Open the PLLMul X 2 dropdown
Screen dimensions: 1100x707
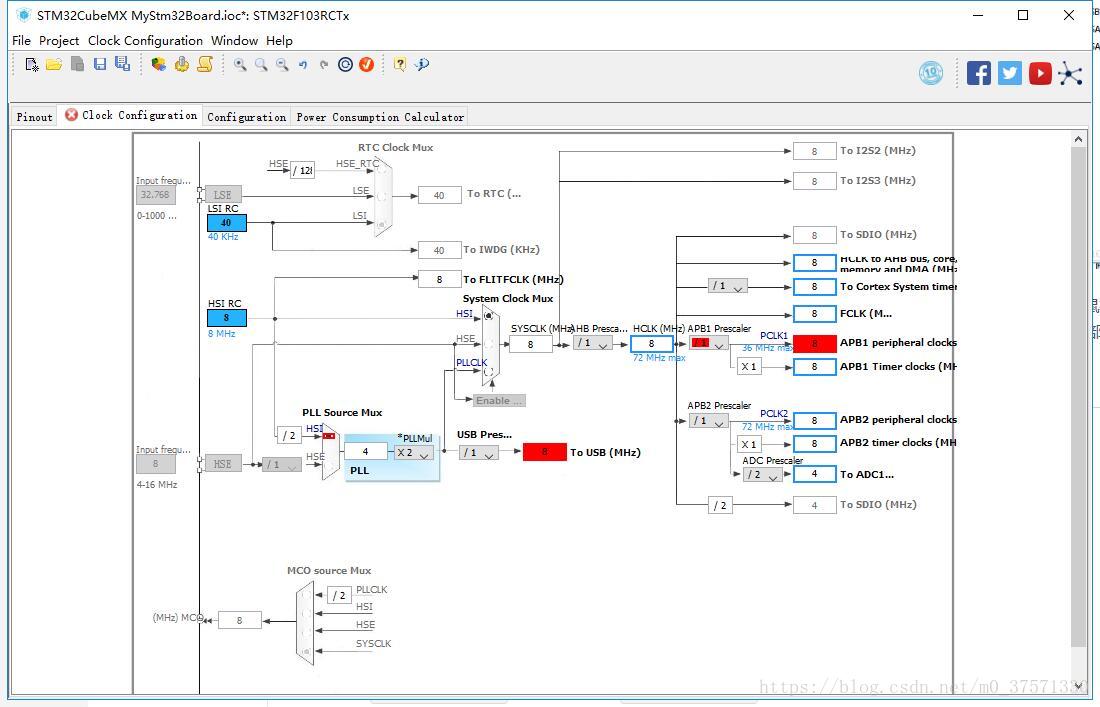[x=413, y=453]
